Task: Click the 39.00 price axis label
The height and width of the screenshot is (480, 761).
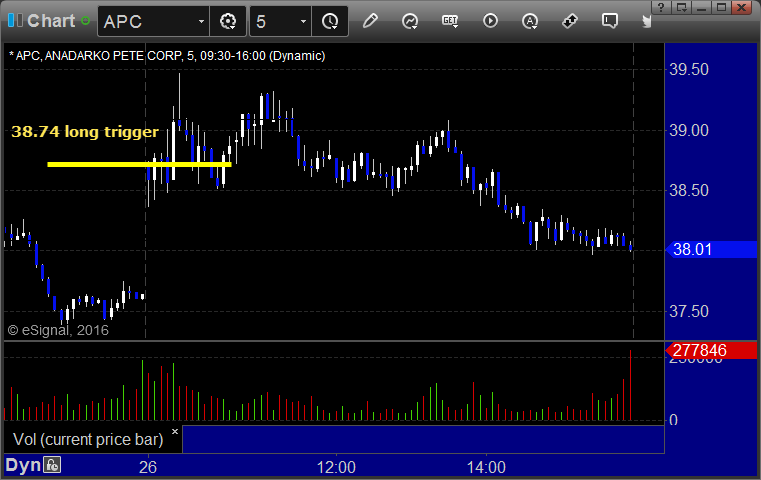Action: pos(689,131)
